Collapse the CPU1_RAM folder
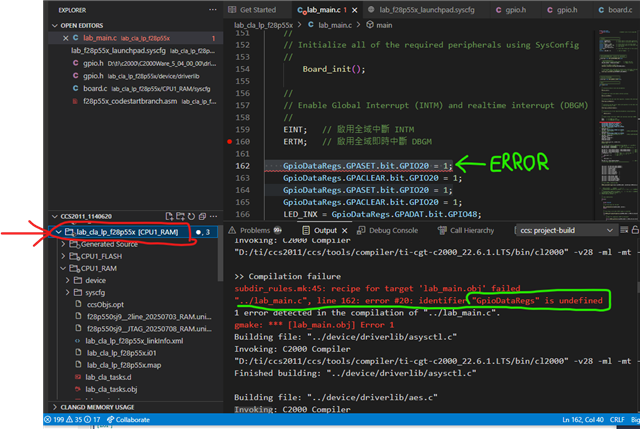Image resolution: width=640 pixels, height=429 pixels. pyautogui.click(x=63, y=268)
